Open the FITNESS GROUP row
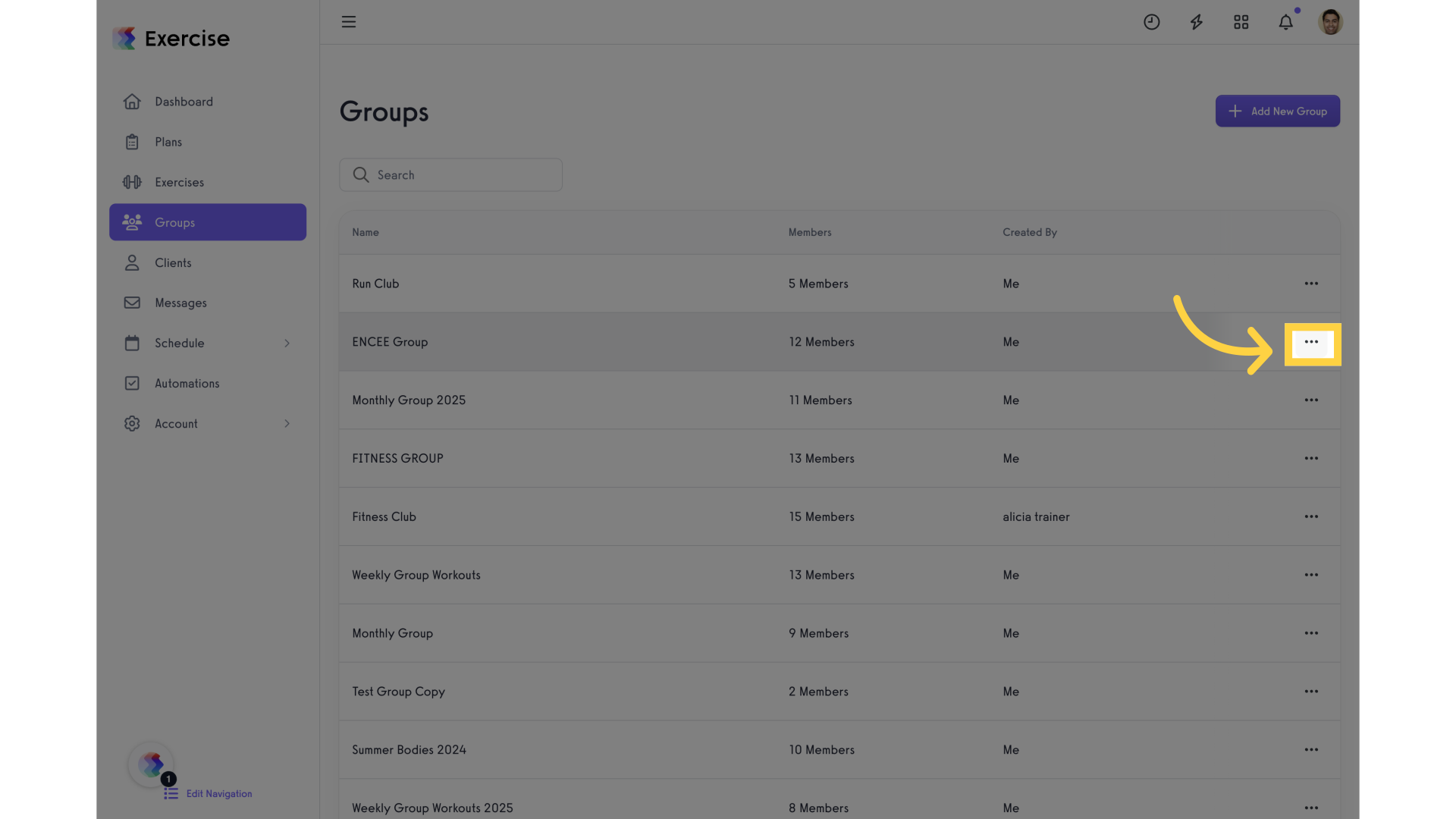Viewport: 1456px width, 819px height. coord(839,459)
